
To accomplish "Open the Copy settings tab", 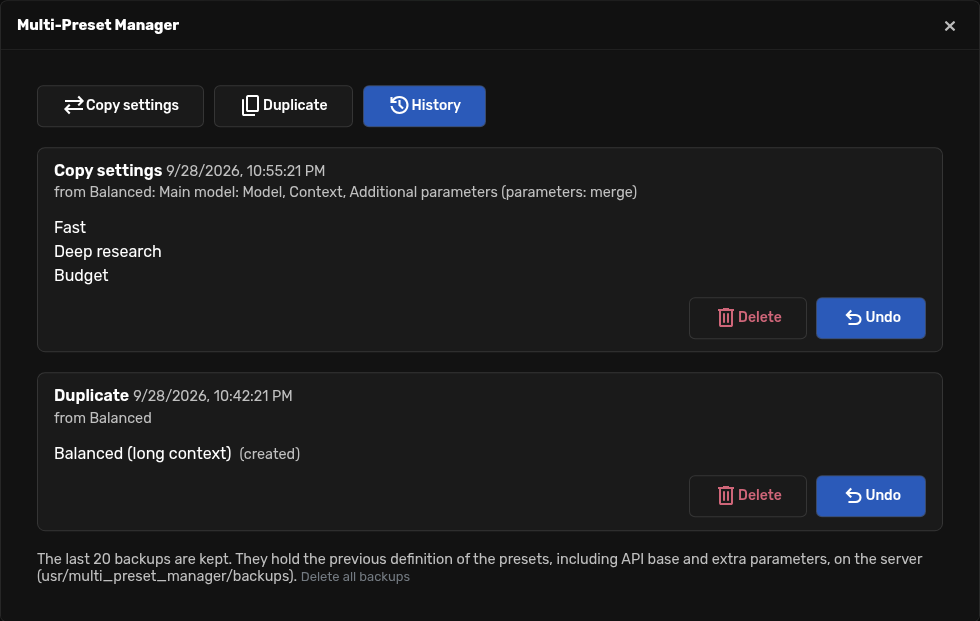I will point(120,106).
